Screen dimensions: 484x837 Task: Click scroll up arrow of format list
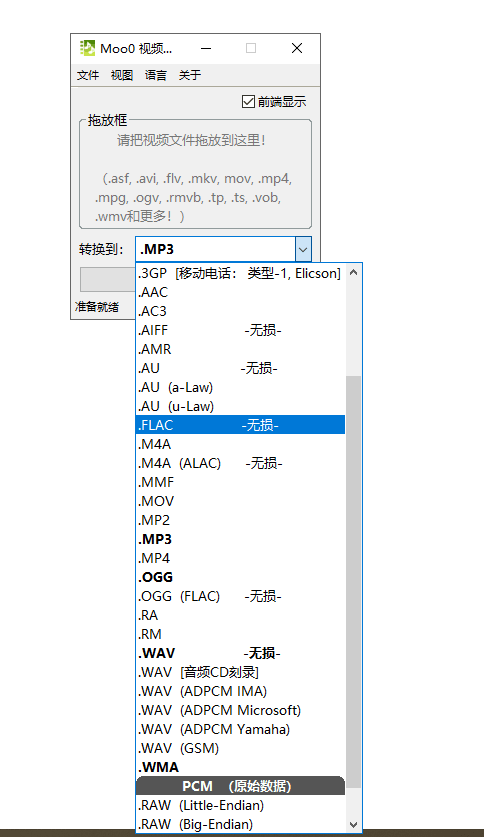(x=353, y=272)
